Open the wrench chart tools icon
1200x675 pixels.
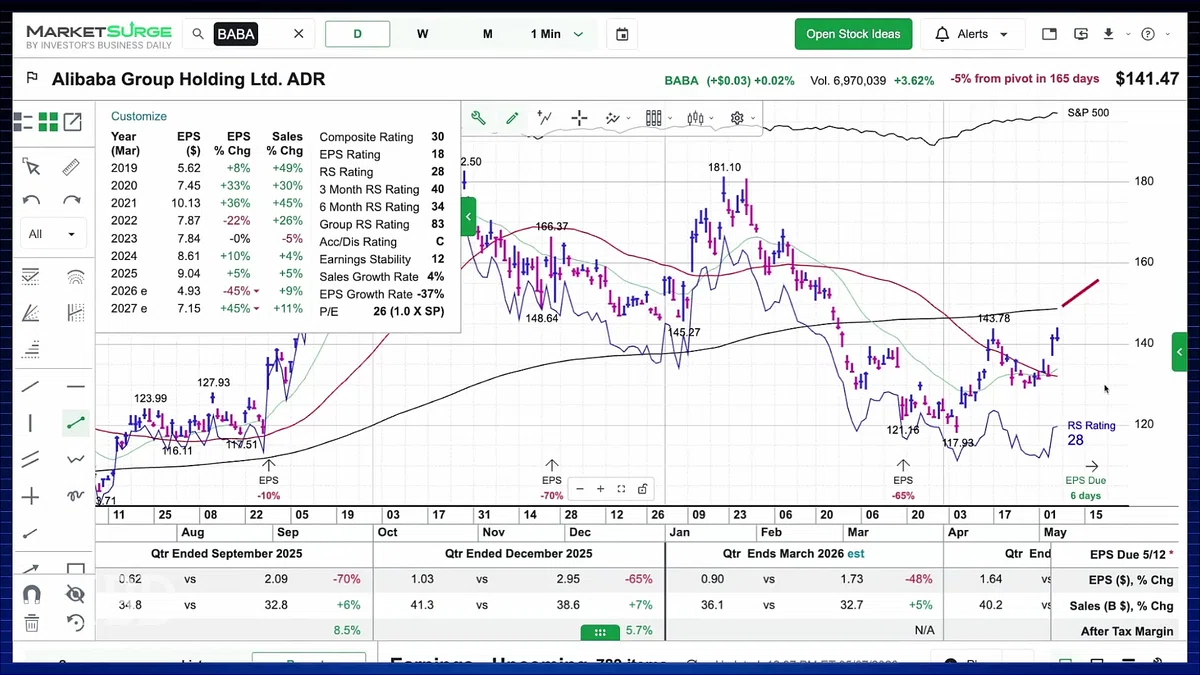pos(478,118)
